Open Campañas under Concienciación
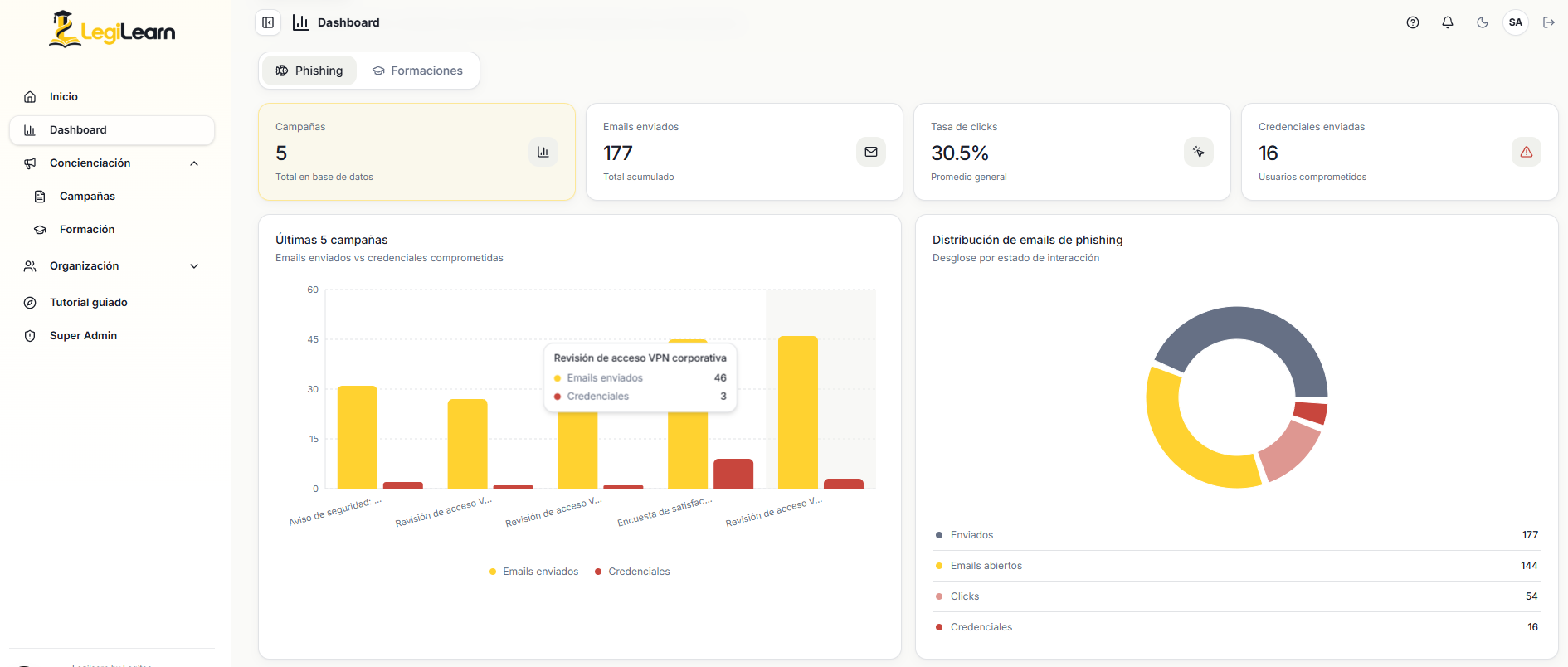The width and height of the screenshot is (1568, 667). [x=117, y=197]
